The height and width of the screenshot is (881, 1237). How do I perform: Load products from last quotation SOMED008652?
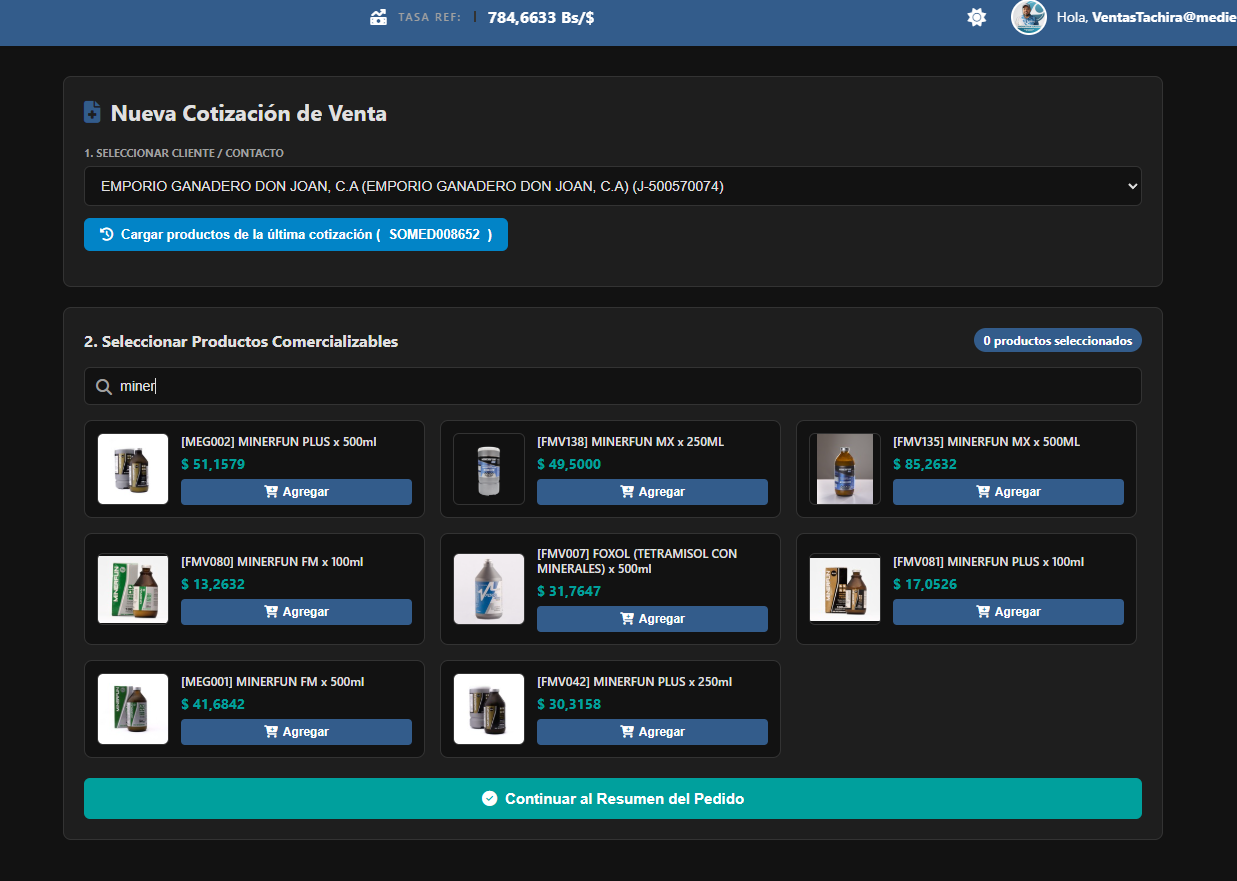coord(296,234)
